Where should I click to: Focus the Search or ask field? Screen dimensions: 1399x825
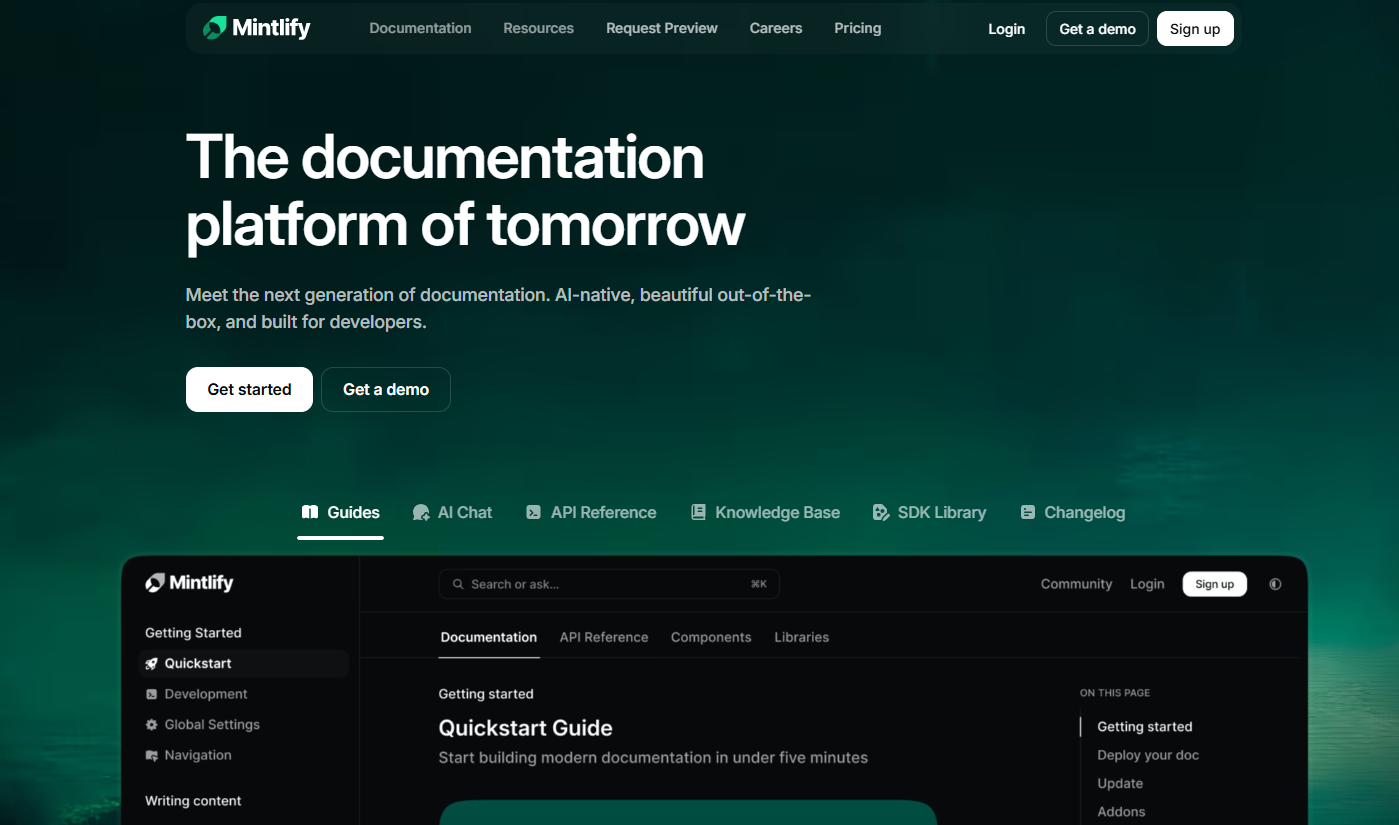coord(609,584)
